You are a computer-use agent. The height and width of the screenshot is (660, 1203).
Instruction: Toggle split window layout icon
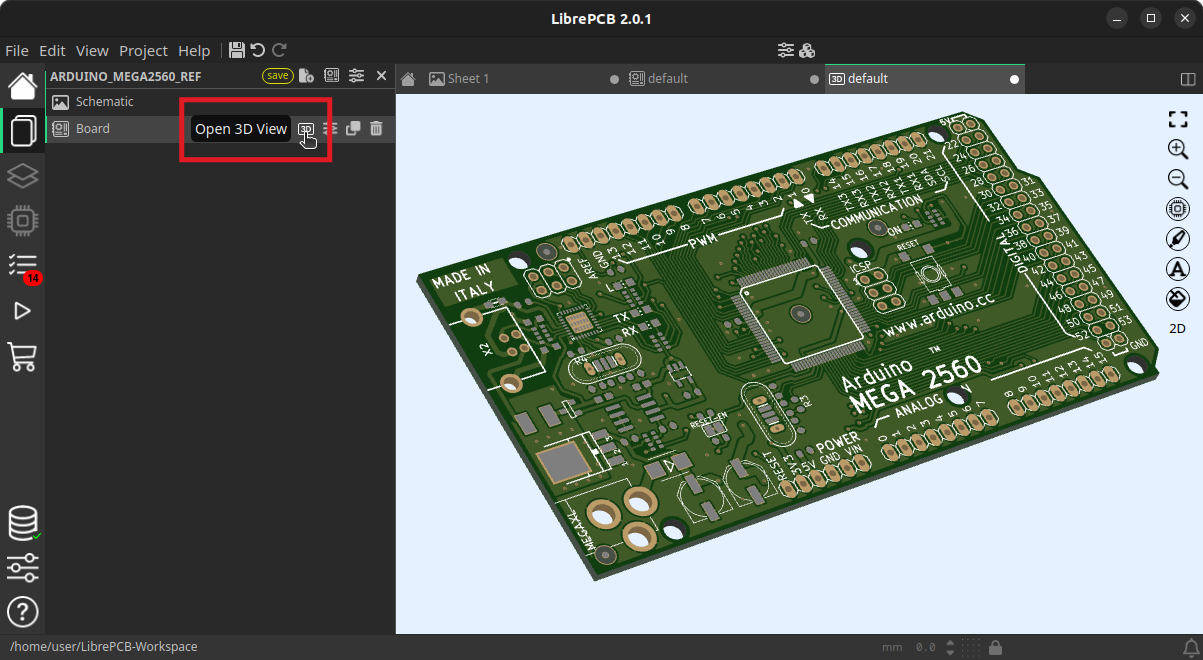[x=1187, y=78]
